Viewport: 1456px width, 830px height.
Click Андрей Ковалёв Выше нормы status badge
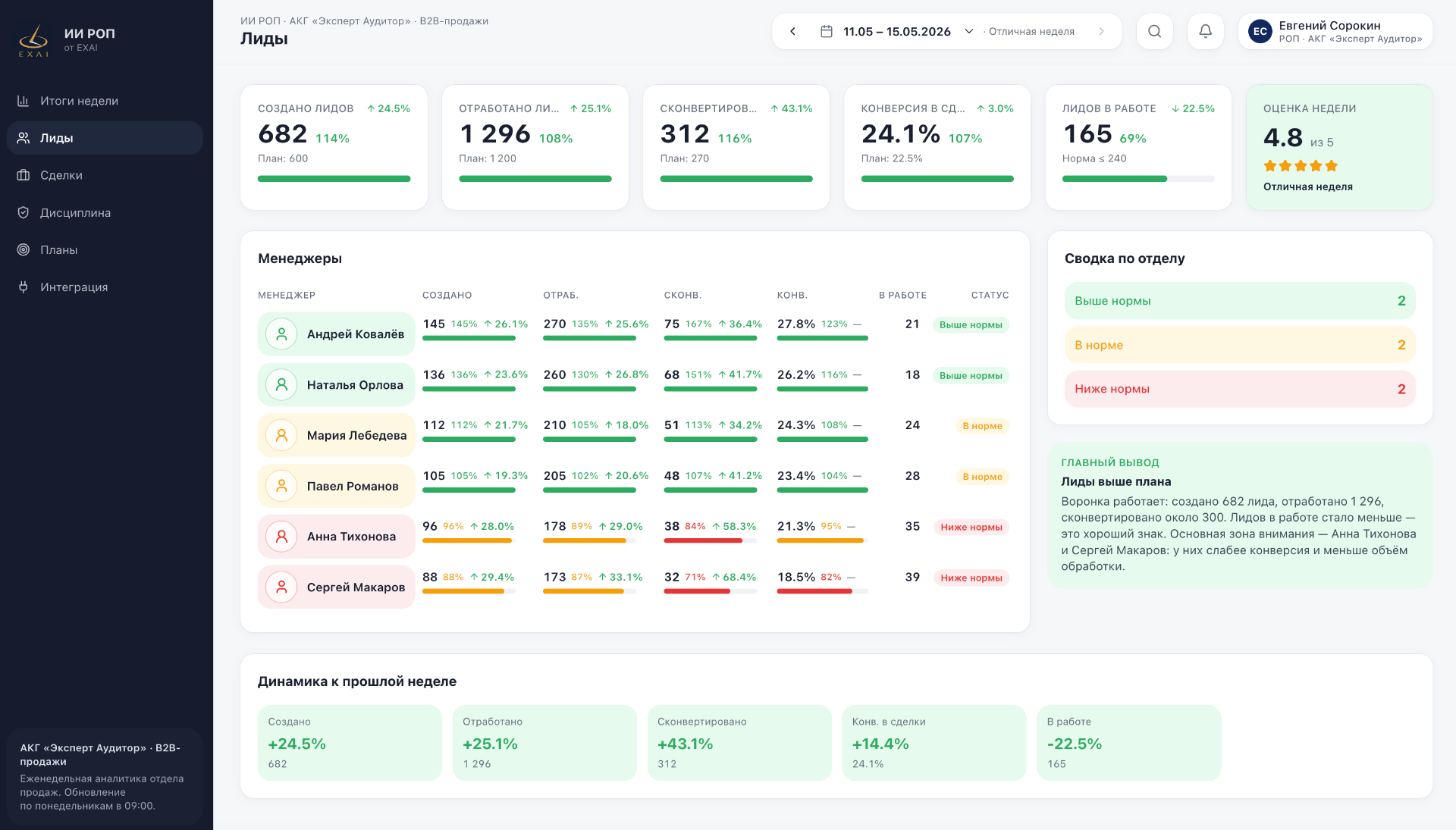point(971,324)
